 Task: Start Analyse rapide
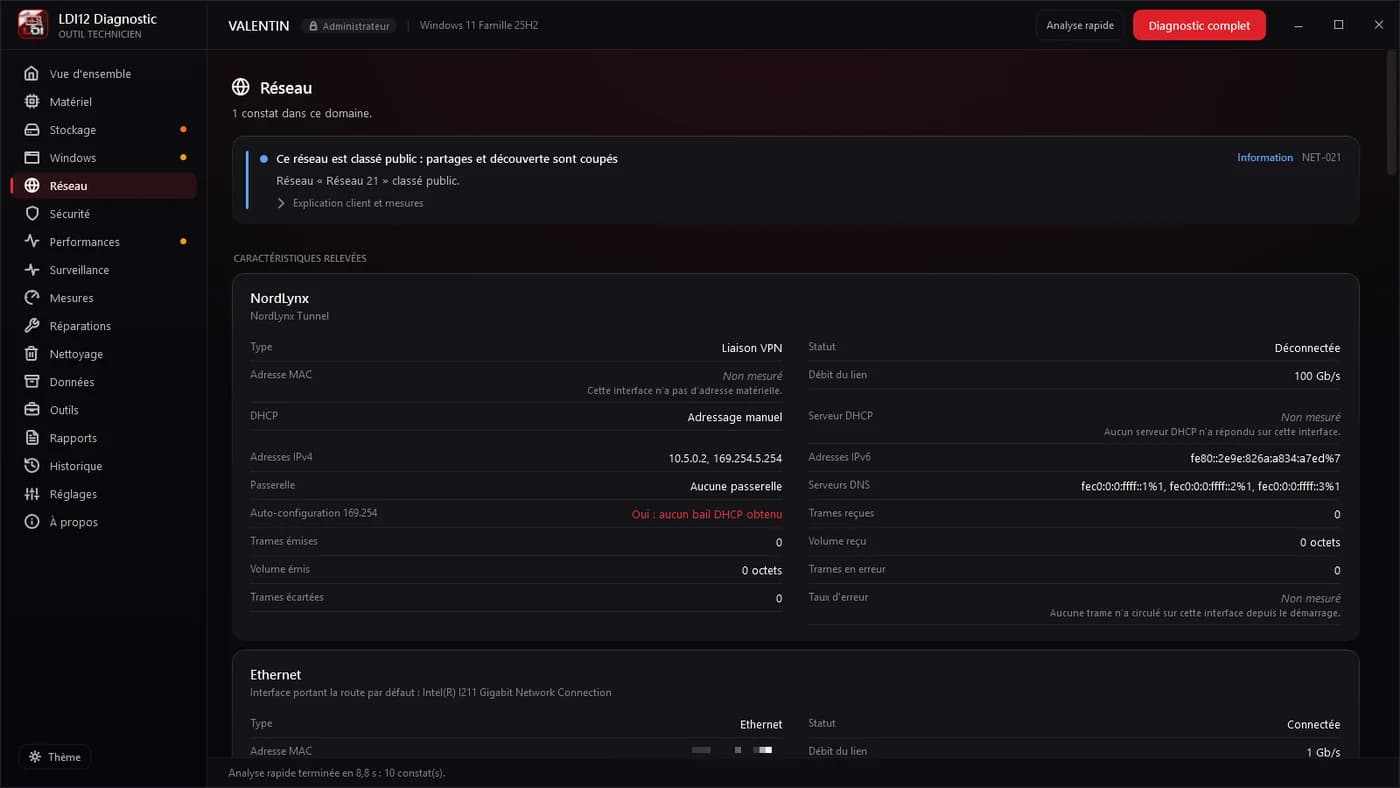point(1080,25)
